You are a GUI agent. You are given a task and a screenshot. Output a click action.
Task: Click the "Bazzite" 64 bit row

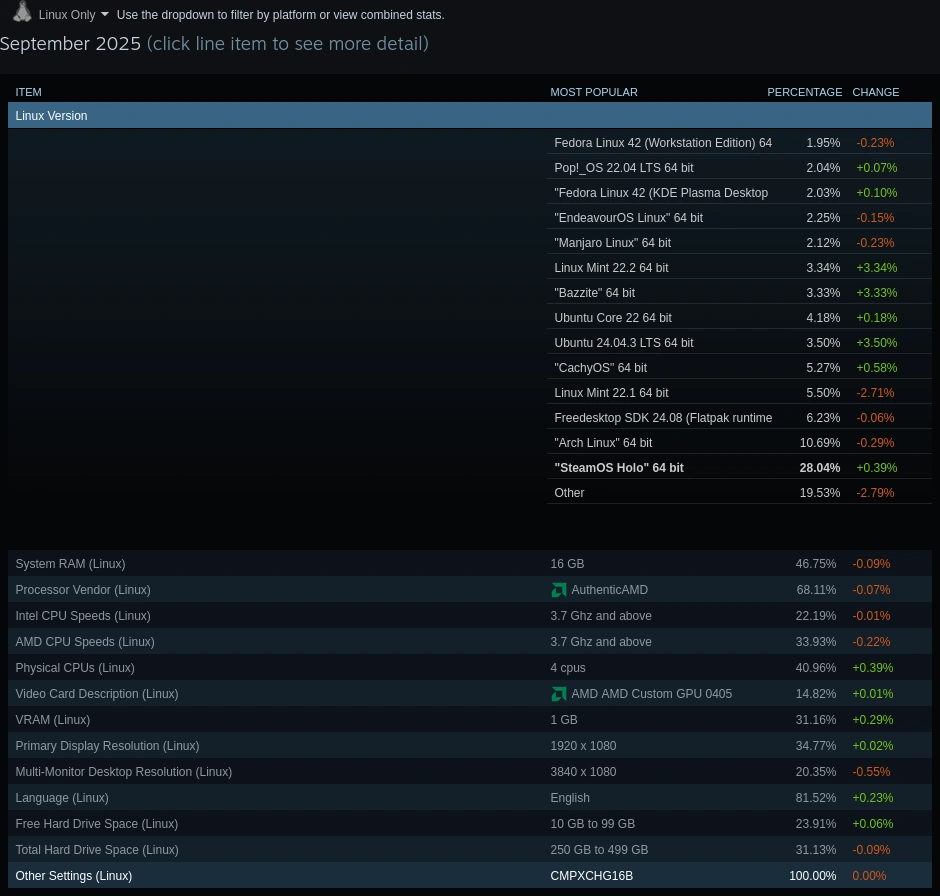tap(594, 293)
